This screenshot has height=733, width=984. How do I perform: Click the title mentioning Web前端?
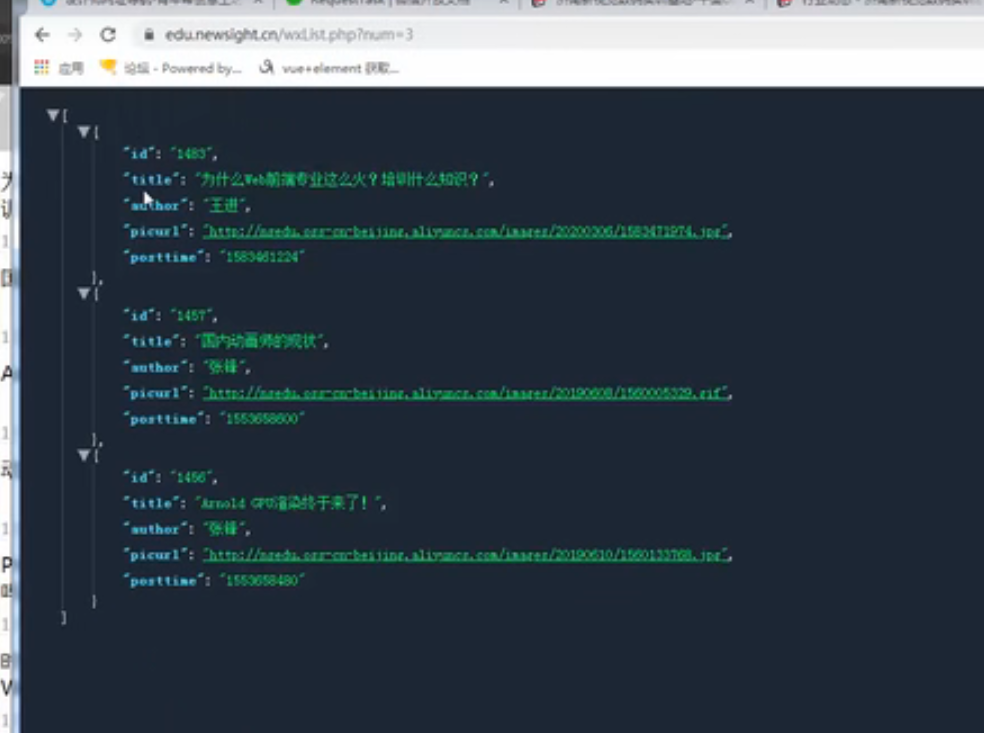(341, 179)
